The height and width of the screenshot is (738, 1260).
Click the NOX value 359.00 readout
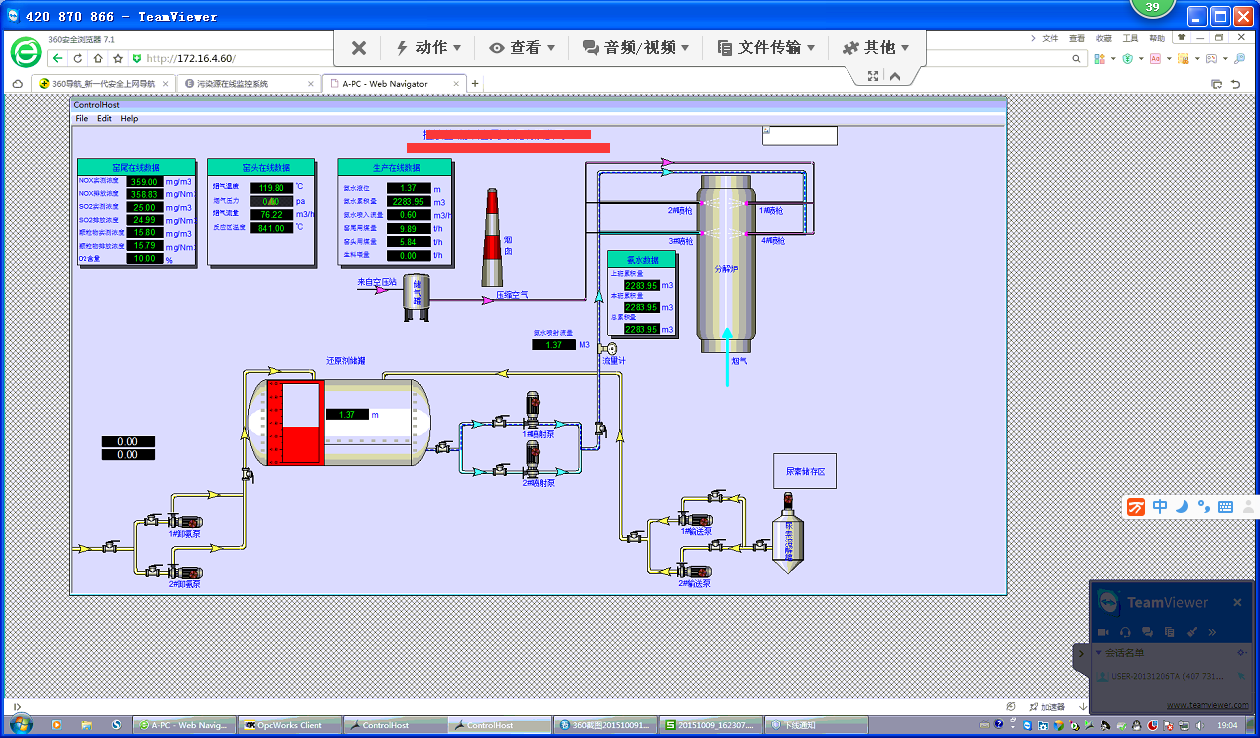click(x=145, y=182)
